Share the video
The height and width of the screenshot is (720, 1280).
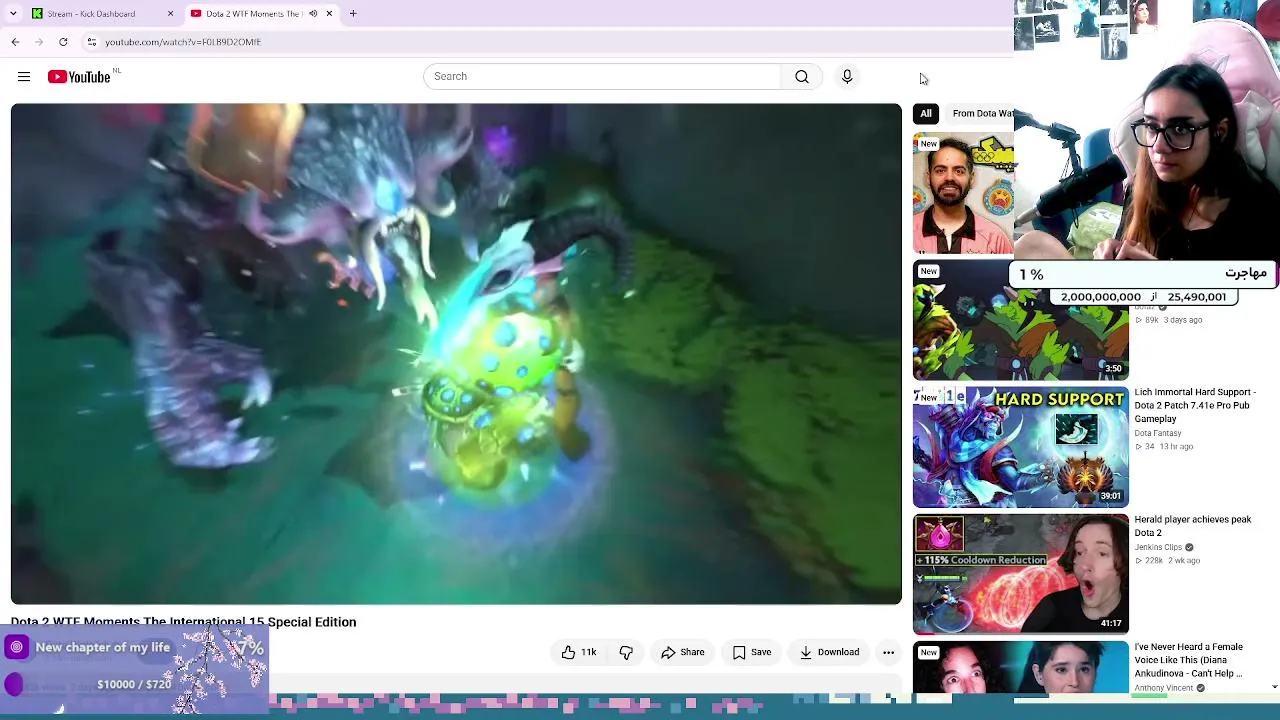[683, 653]
